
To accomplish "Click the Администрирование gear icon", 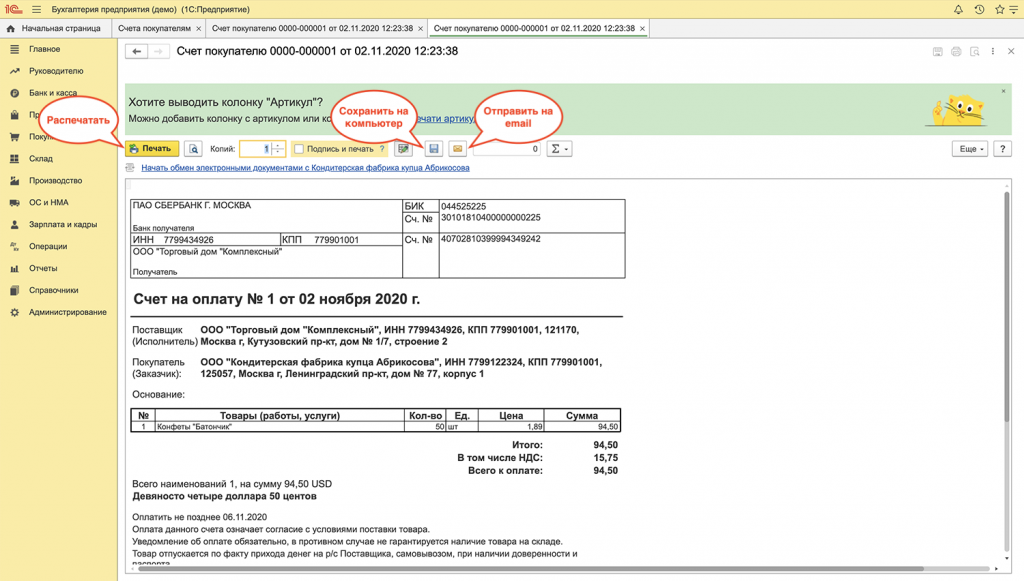I will click(x=14, y=312).
